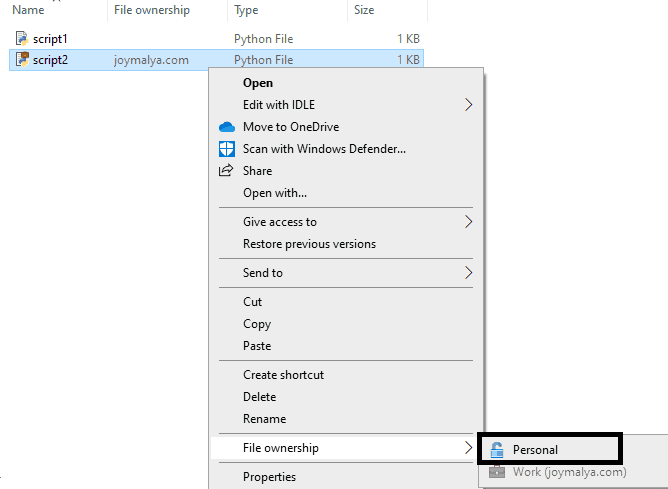The image size is (668, 489).
Task: Choose Copy from the context menu
Action: (x=346, y=324)
